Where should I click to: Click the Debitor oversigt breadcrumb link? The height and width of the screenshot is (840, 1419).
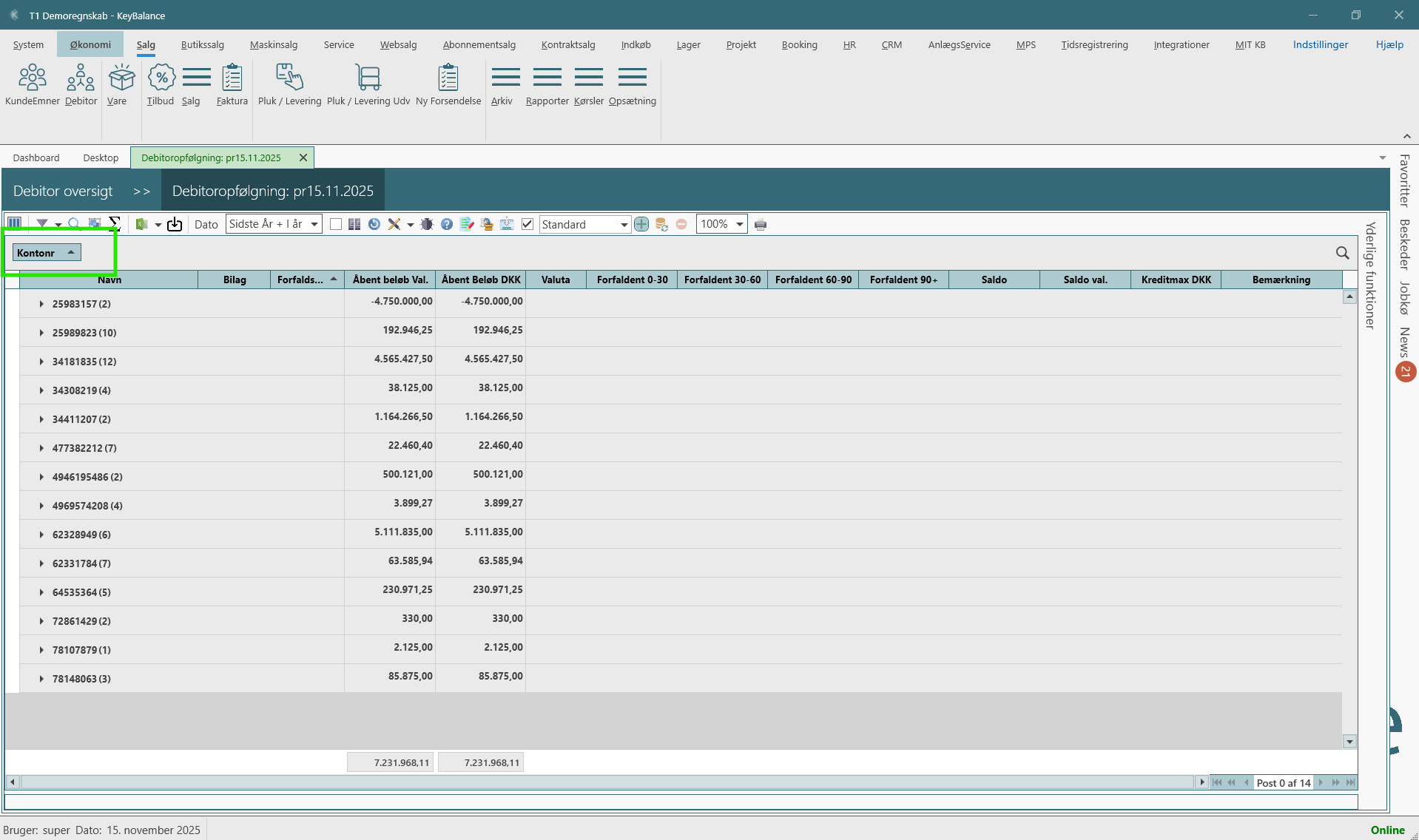coord(63,191)
